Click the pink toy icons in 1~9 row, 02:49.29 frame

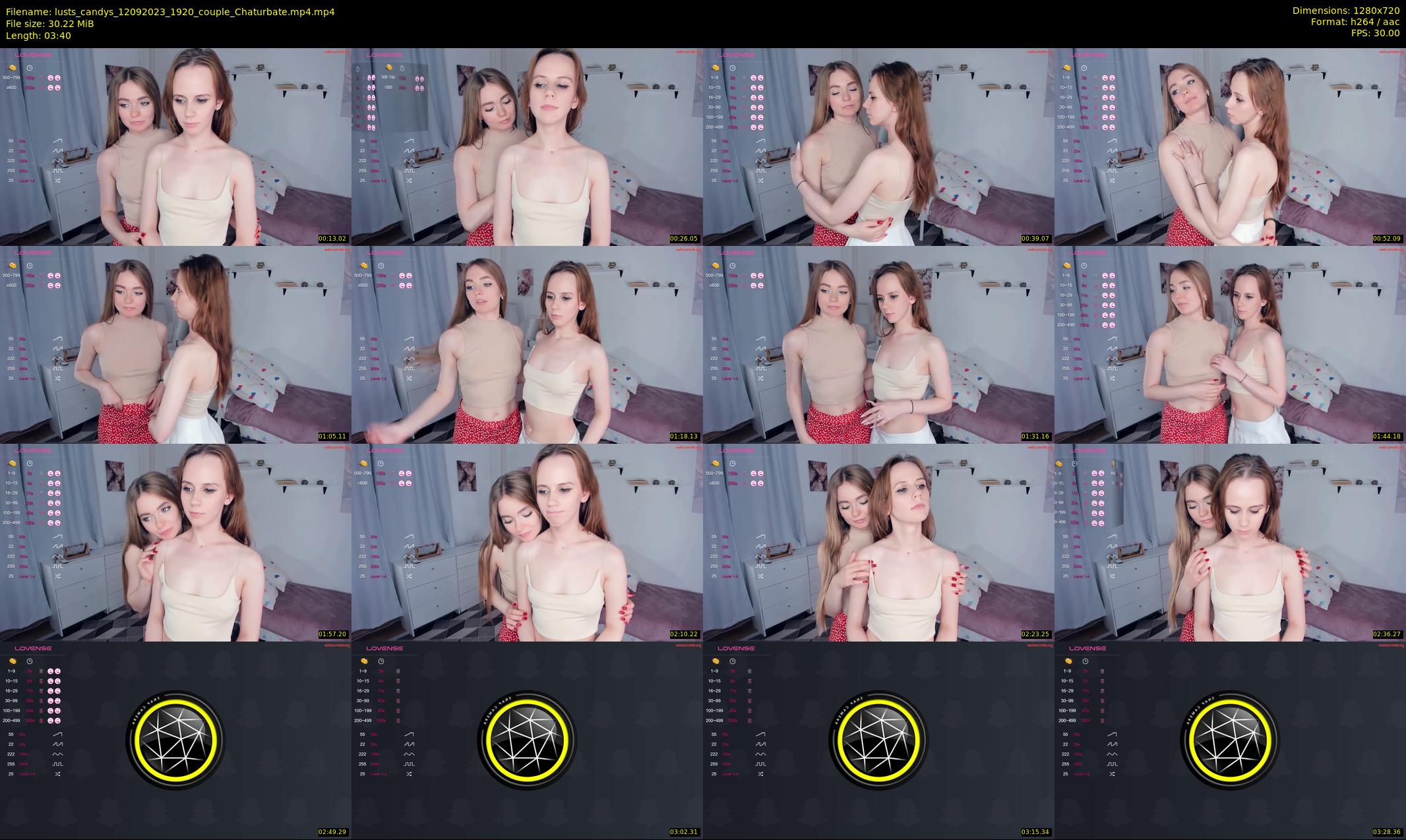[x=54, y=671]
